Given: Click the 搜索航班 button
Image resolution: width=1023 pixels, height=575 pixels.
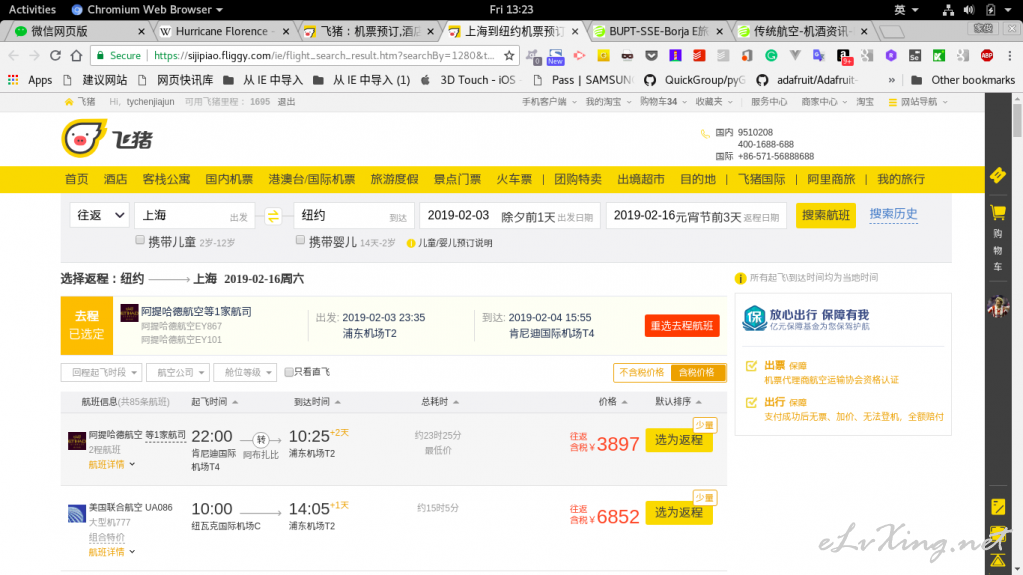Looking at the screenshot, I should pos(825,215).
